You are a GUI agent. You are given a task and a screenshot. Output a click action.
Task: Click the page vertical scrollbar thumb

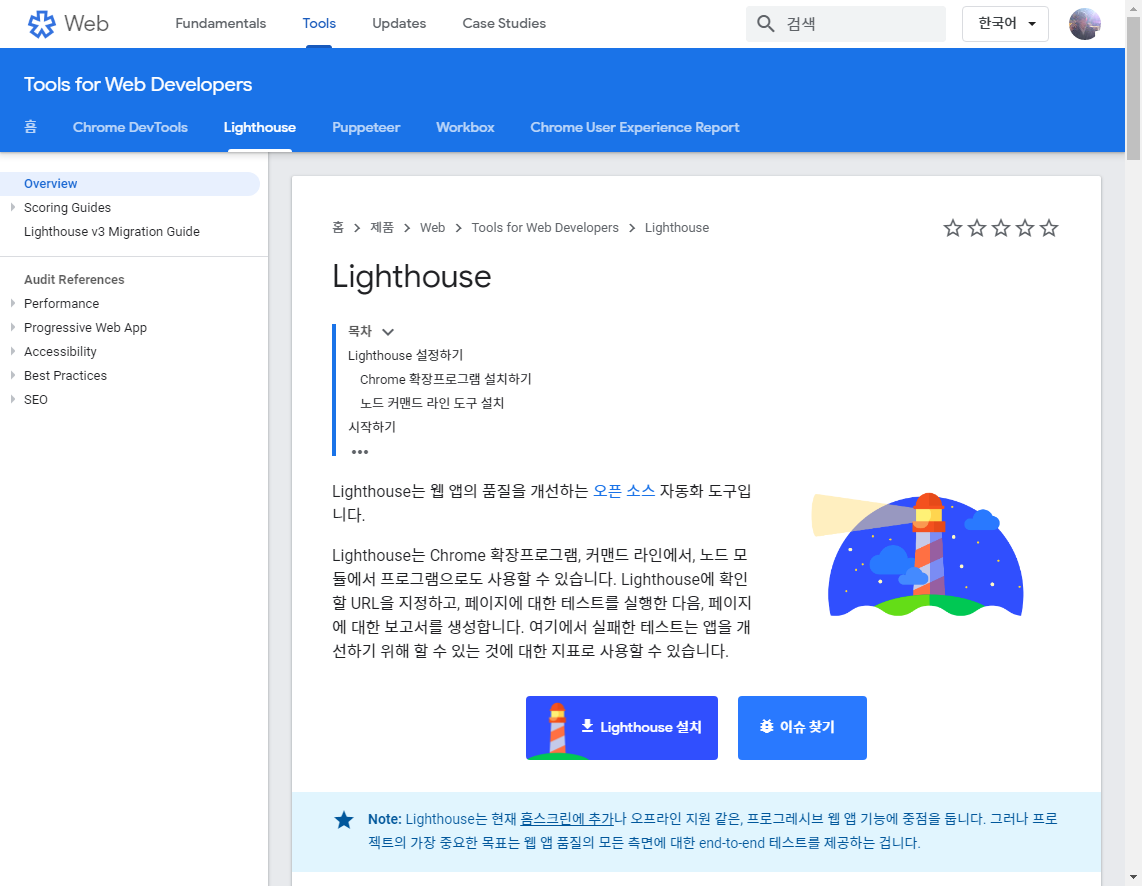pyautogui.click(x=1133, y=87)
